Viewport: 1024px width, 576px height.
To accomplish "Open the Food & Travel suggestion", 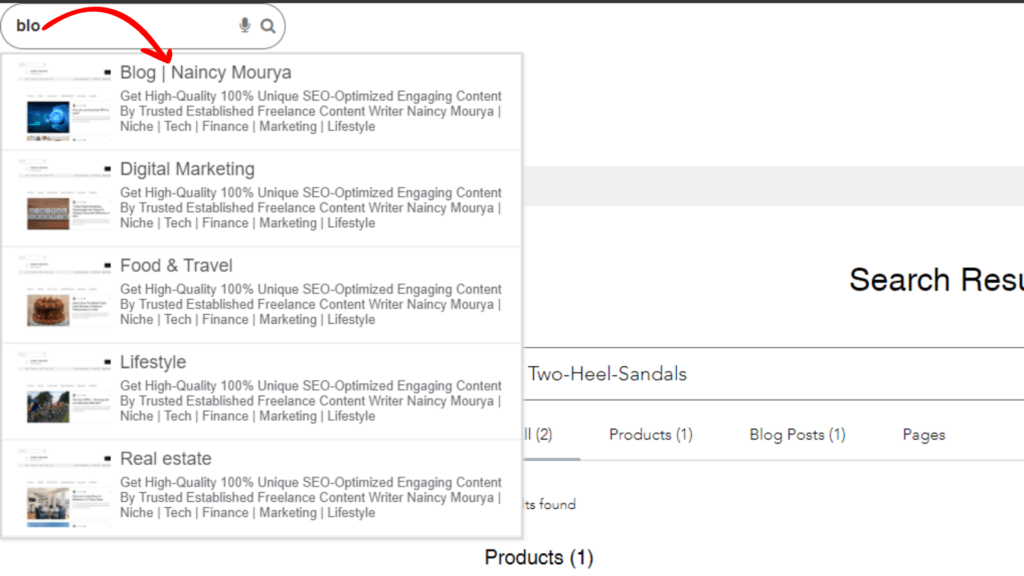I will pyautogui.click(x=176, y=265).
